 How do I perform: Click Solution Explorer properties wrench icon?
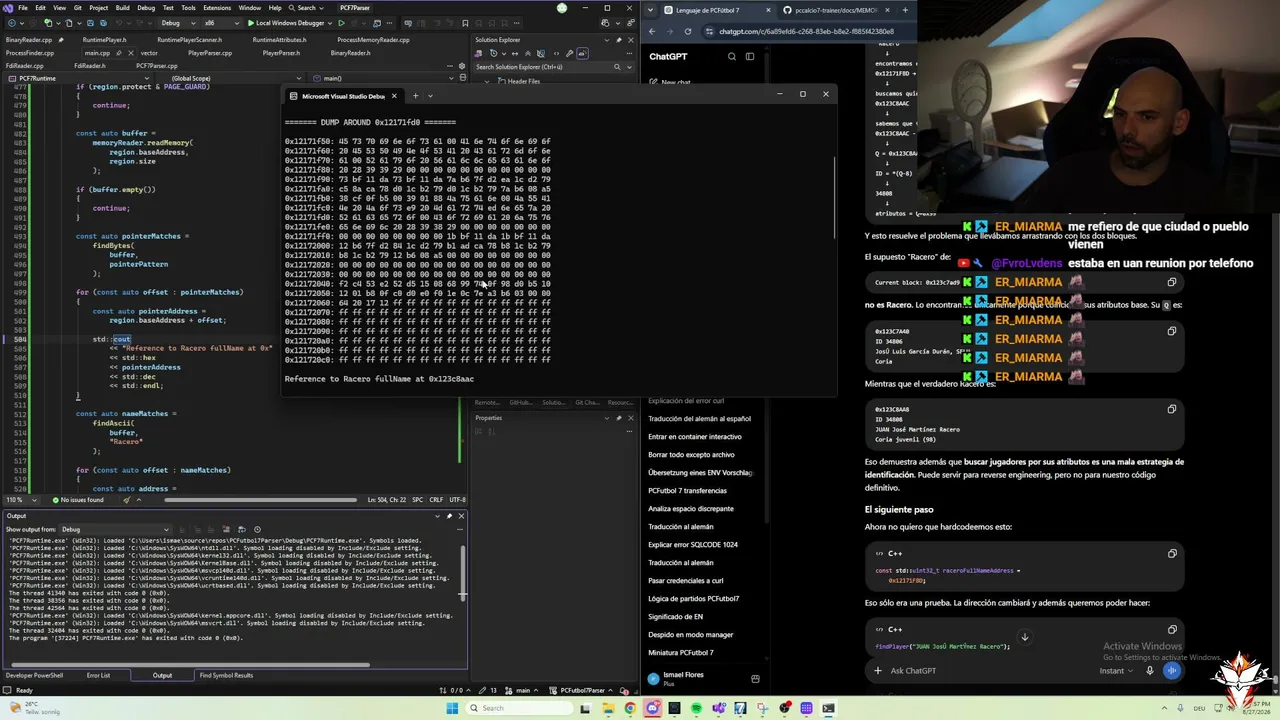tap(570, 53)
